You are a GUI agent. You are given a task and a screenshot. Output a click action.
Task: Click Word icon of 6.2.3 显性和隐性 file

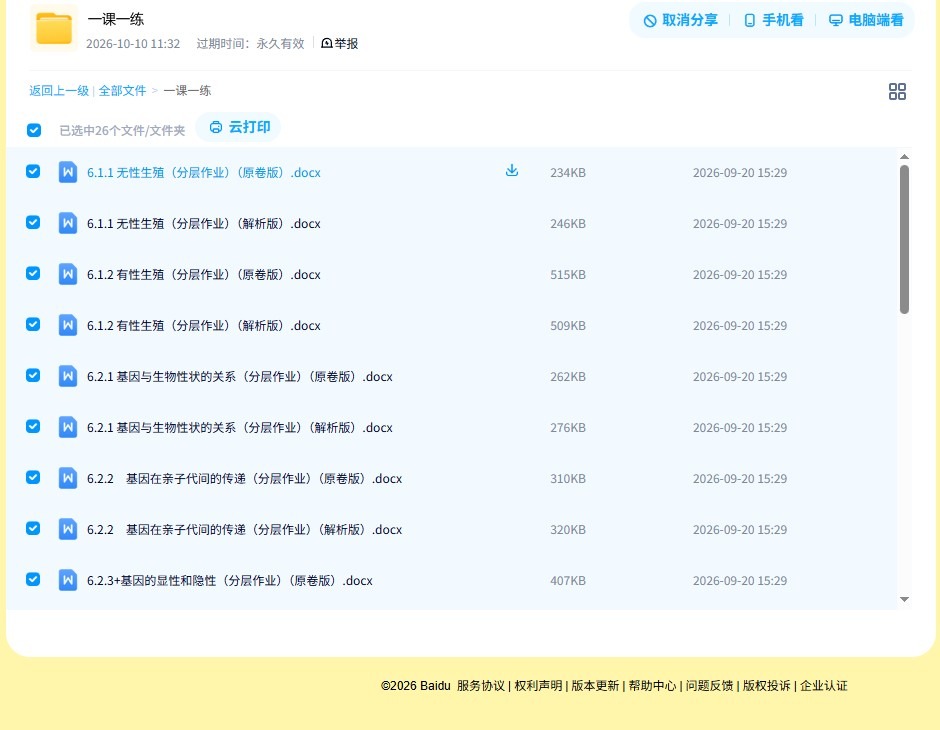[x=68, y=580]
